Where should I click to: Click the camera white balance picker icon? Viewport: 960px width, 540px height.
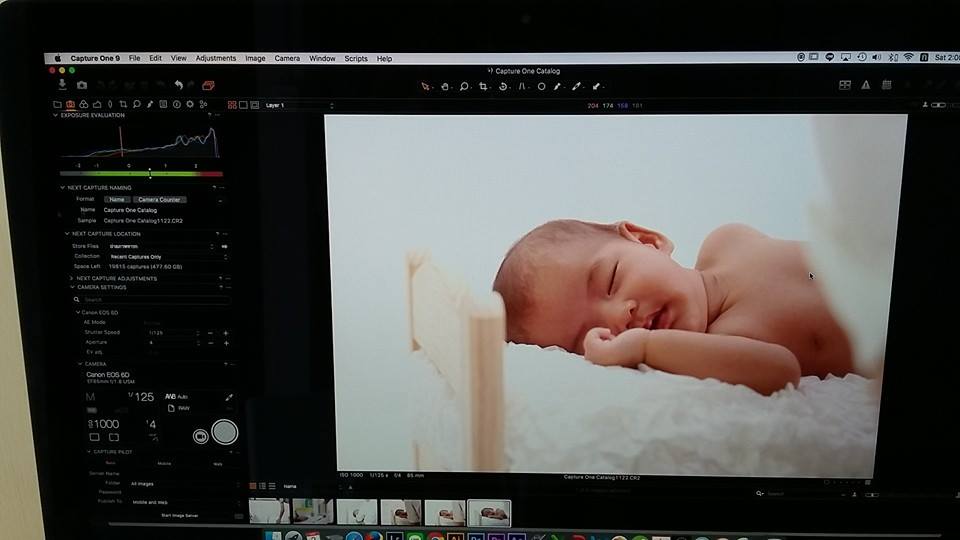click(229, 397)
